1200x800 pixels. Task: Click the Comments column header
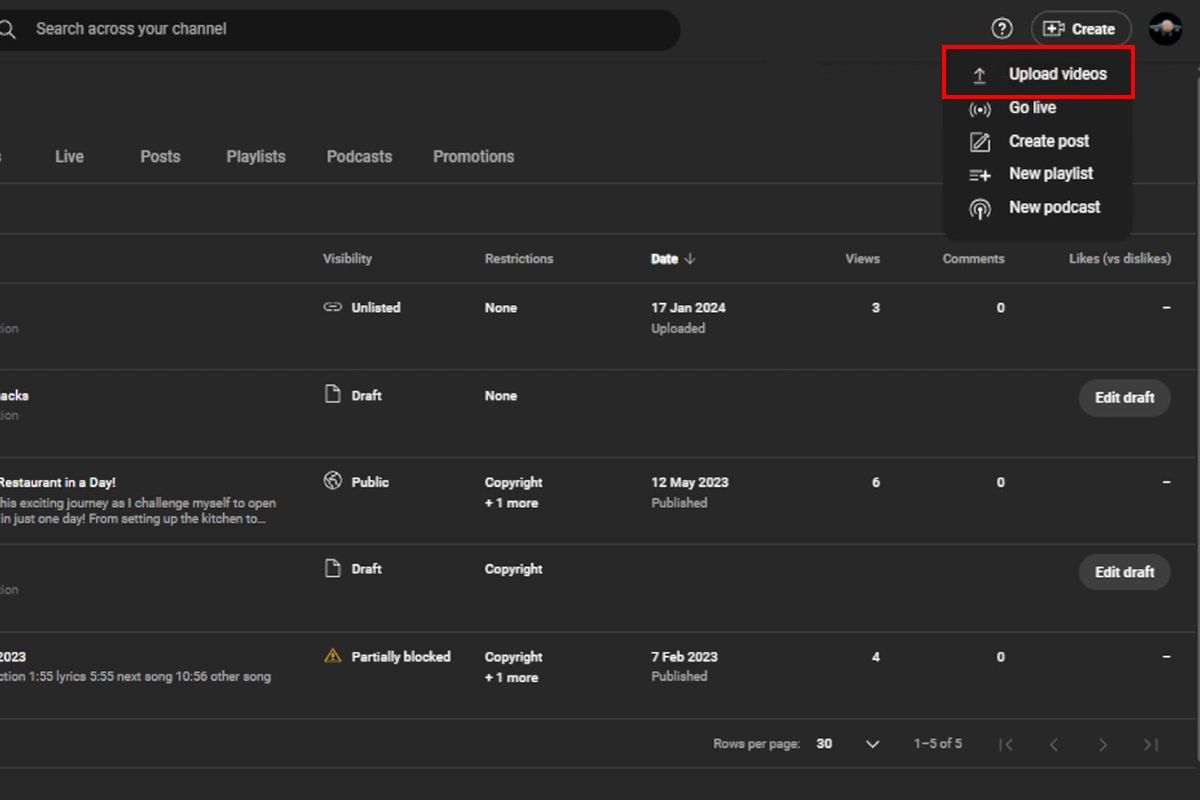click(x=973, y=258)
